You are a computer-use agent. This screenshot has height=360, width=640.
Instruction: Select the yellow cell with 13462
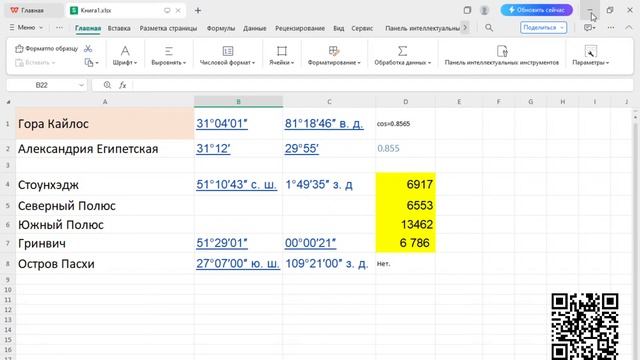405,224
